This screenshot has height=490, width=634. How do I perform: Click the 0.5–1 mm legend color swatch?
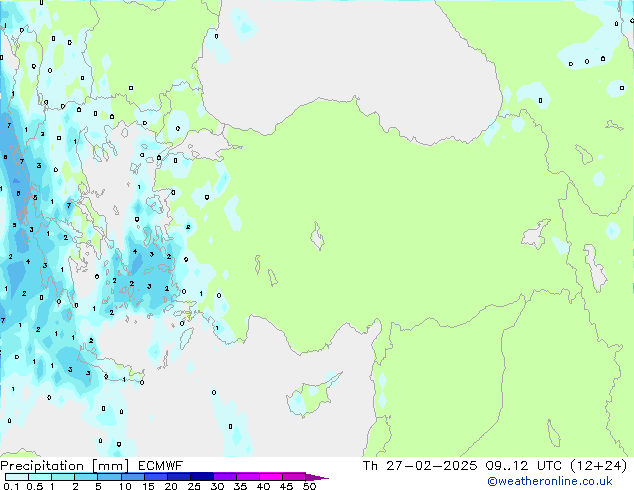pyautogui.click(x=40, y=477)
